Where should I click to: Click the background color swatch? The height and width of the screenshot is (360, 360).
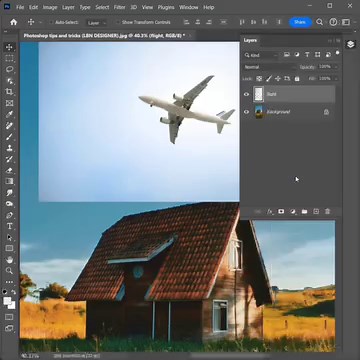click(x=12, y=305)
